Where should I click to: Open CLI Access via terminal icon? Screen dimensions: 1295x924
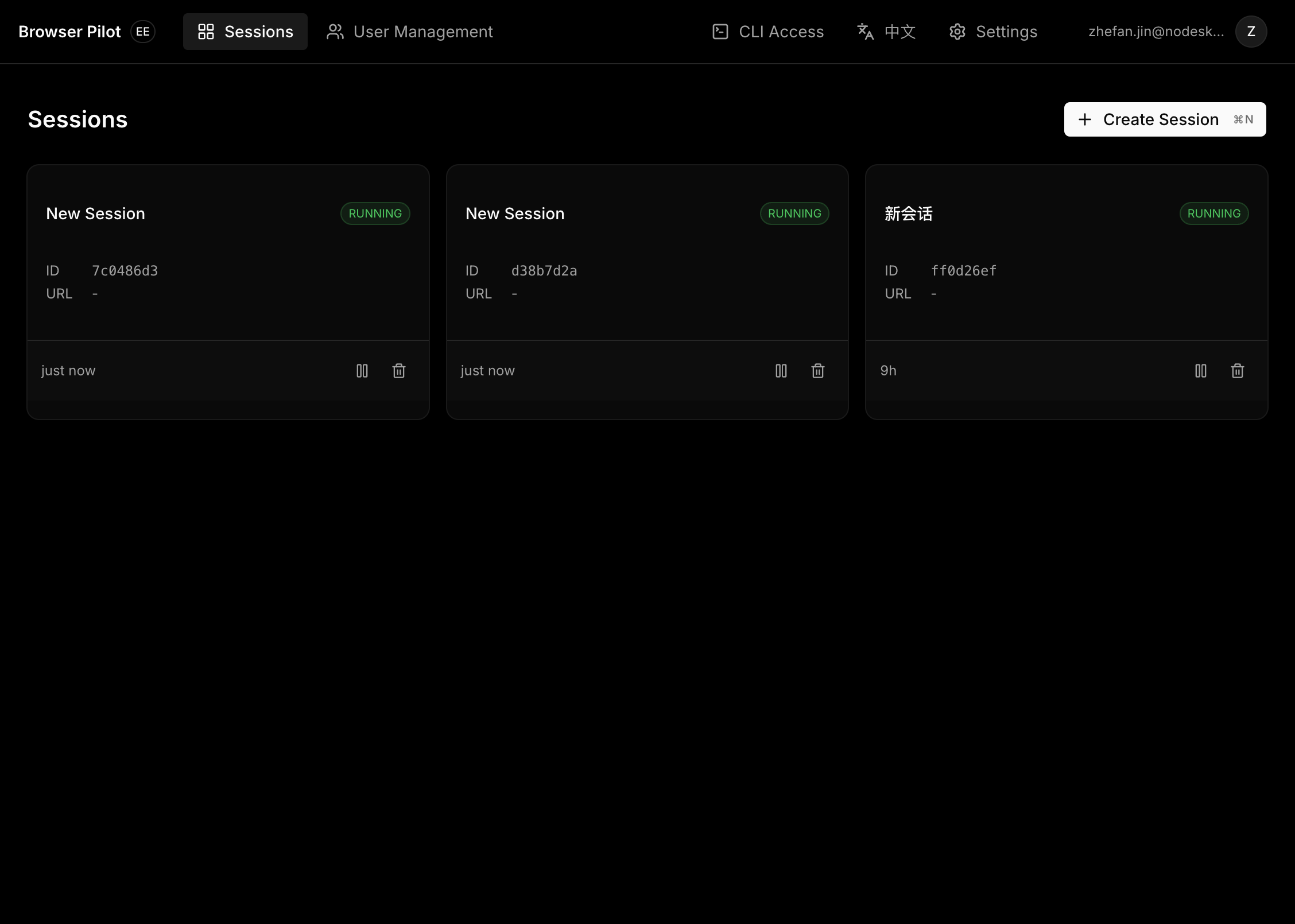(719, 32)
